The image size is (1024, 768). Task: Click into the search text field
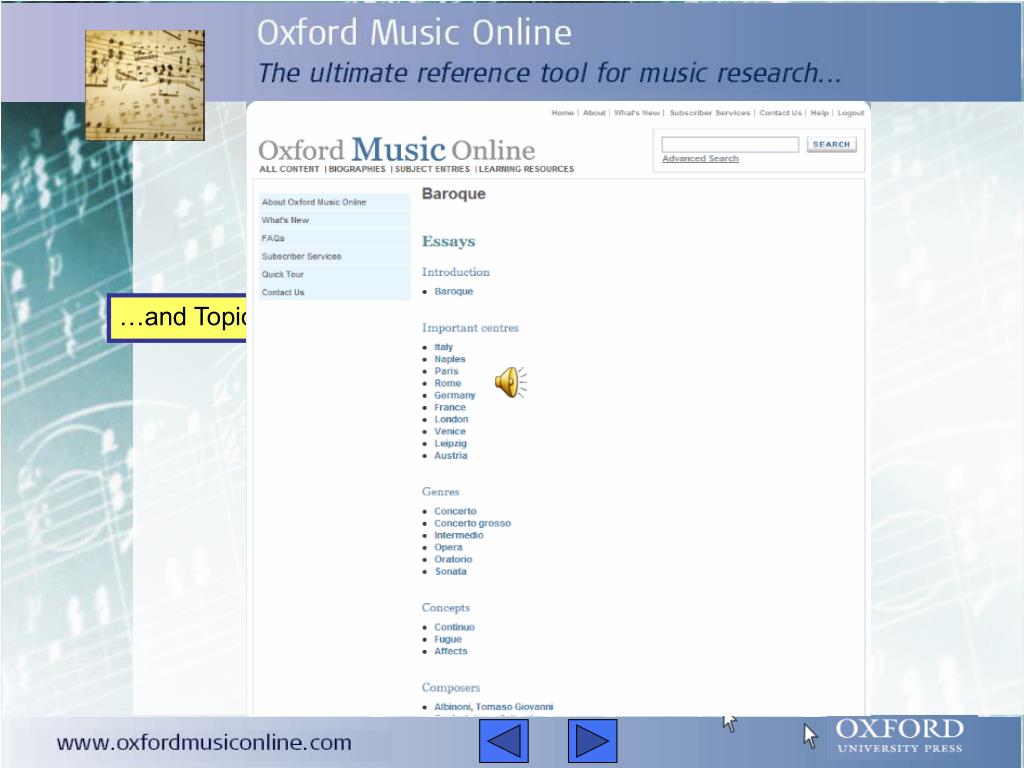pos(730,145)
